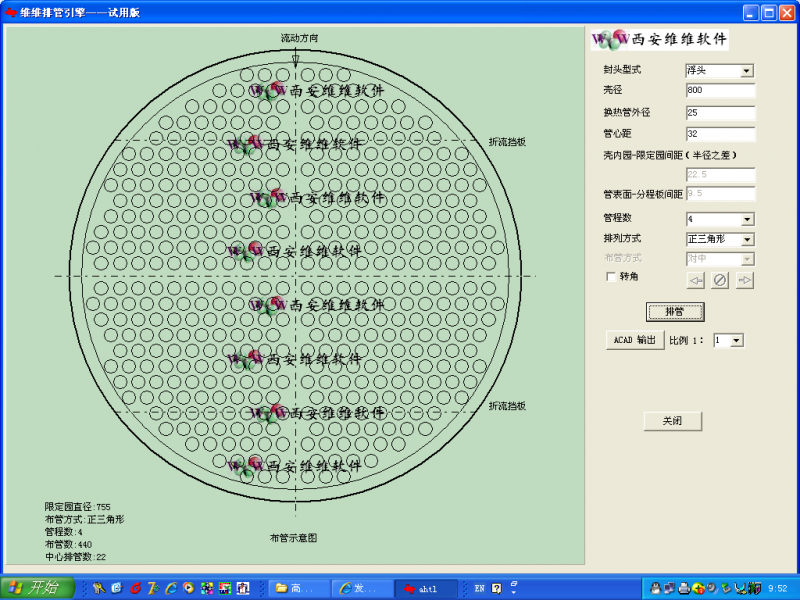Click the disabled 管表面-分程板间距 field

[x=720, y=193]
